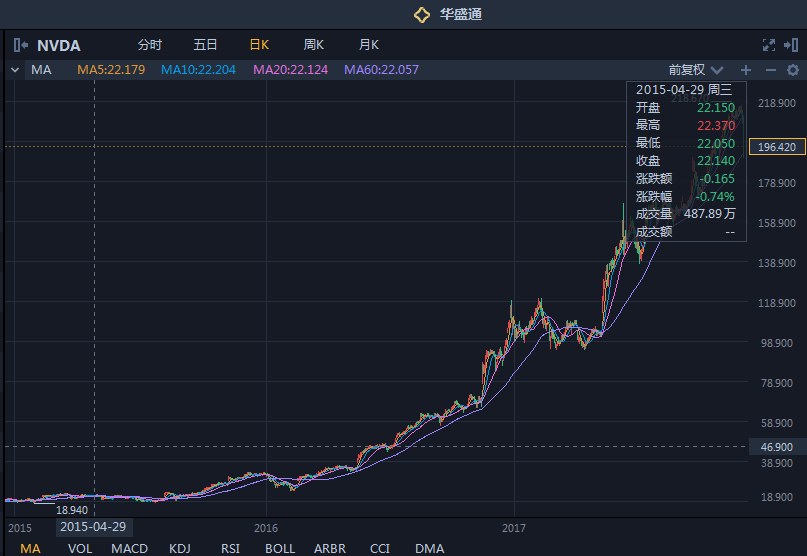Show the BOLL indicator
This screenshot has width=807, height=556.
[x=280, y=549]
